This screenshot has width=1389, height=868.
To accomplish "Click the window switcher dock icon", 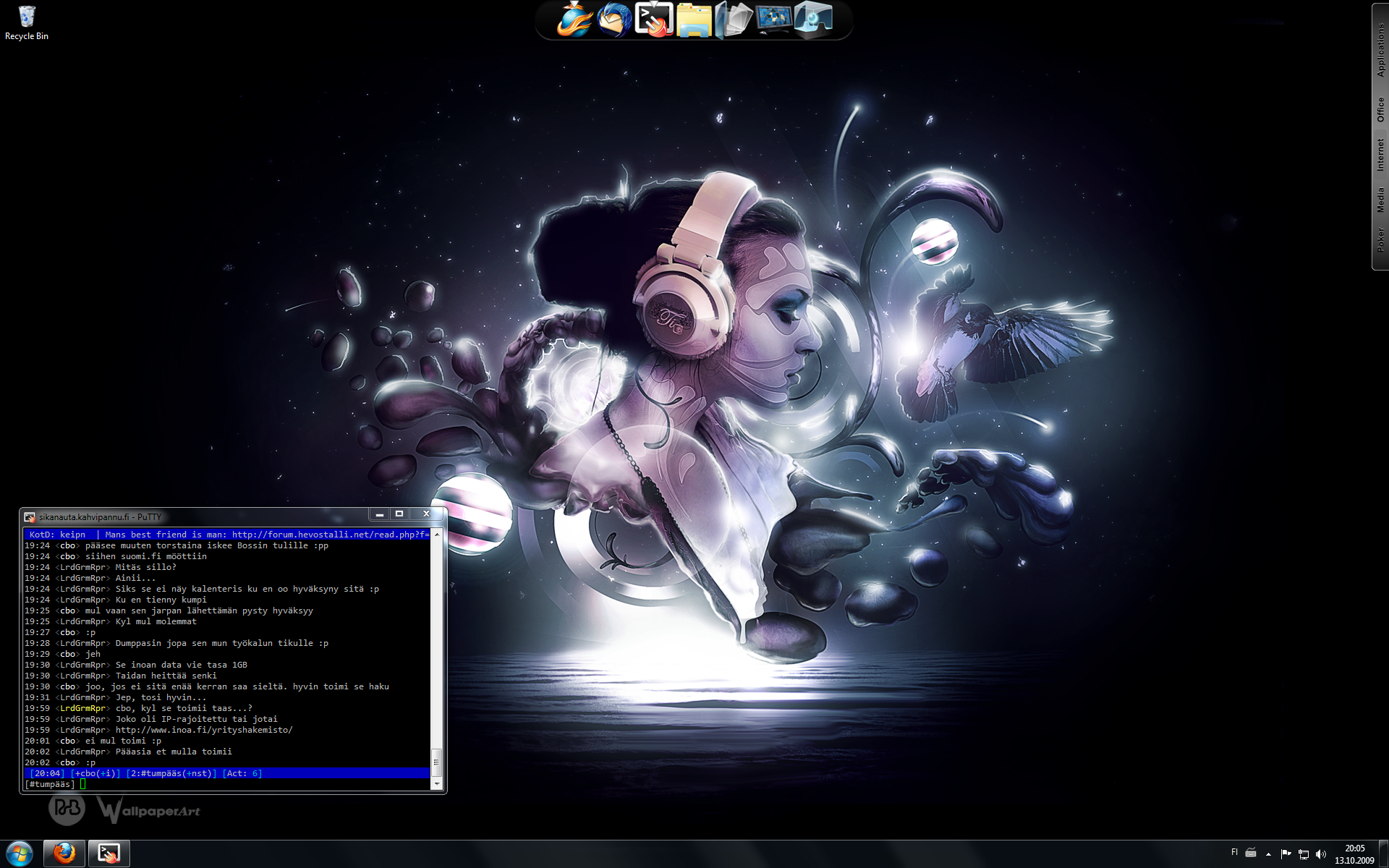I will [x=734, y=20].
